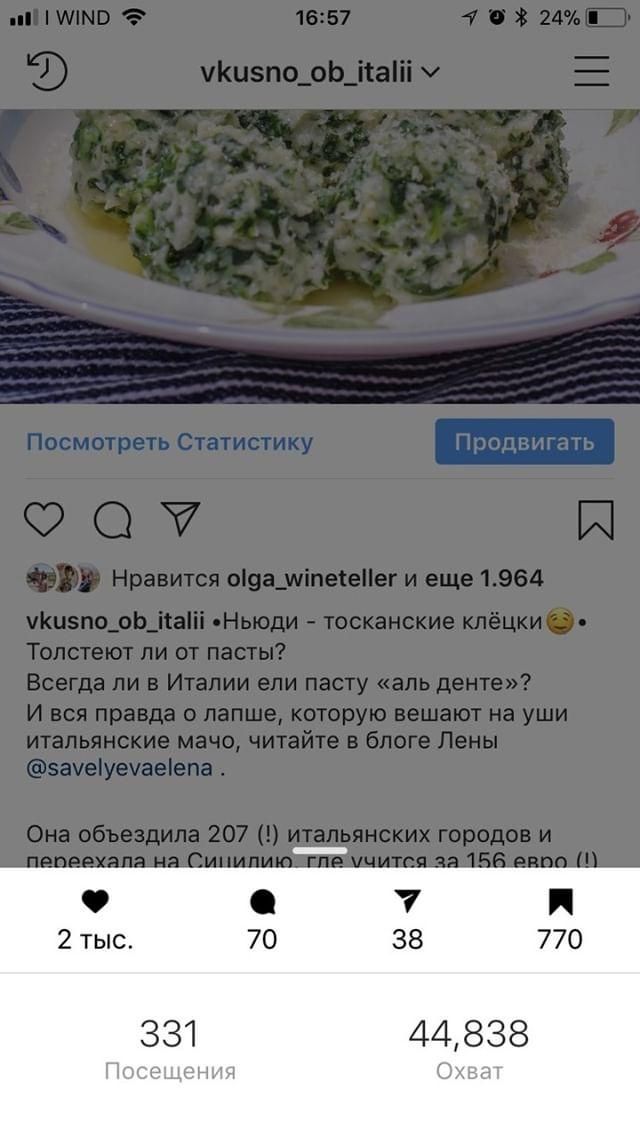Tap the filled bookmark saves stat
The height and width of the screenshot is (1137, 640).
(x=560, y=919)
